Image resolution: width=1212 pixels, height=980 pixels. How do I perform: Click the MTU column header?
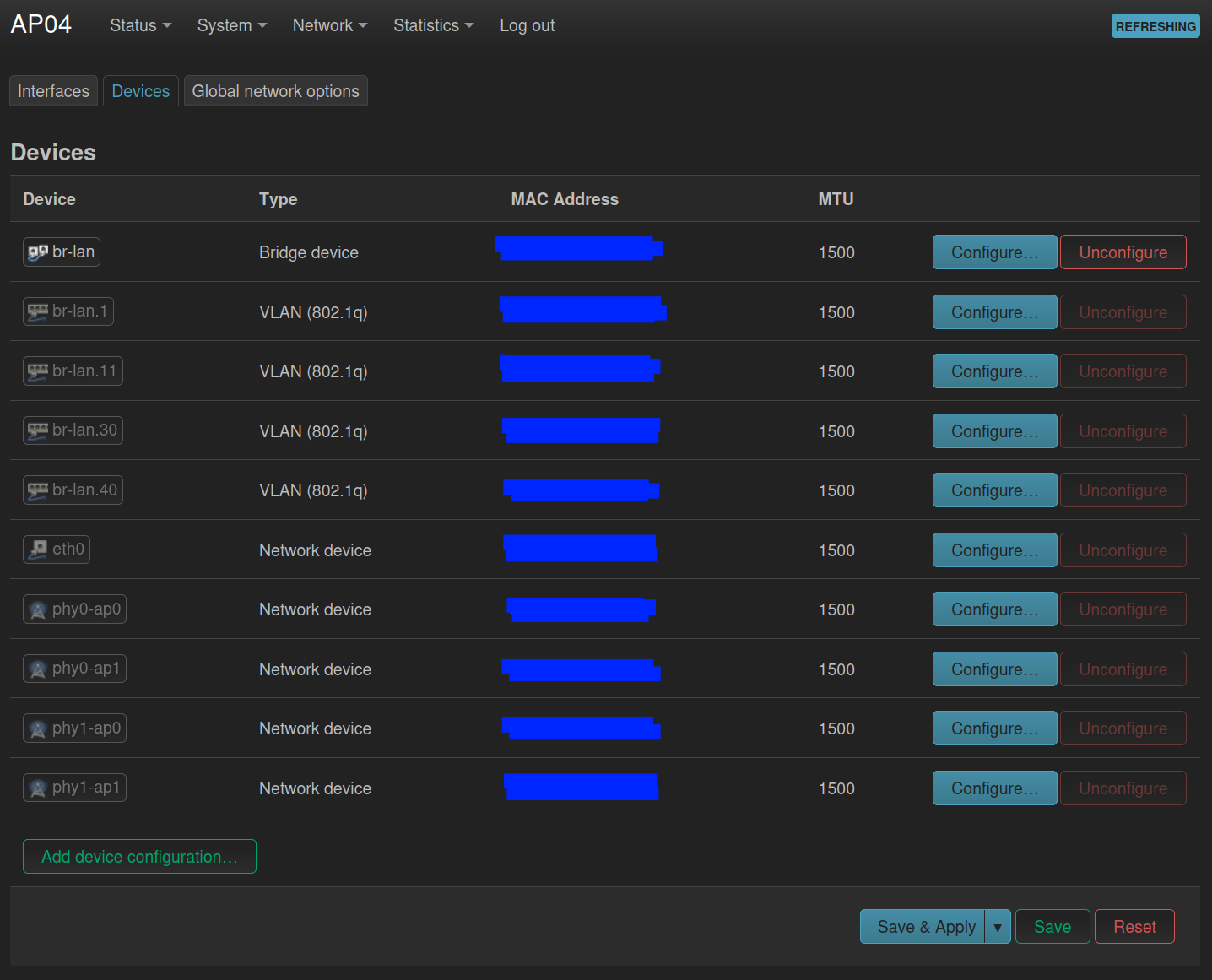coord(836,199)
